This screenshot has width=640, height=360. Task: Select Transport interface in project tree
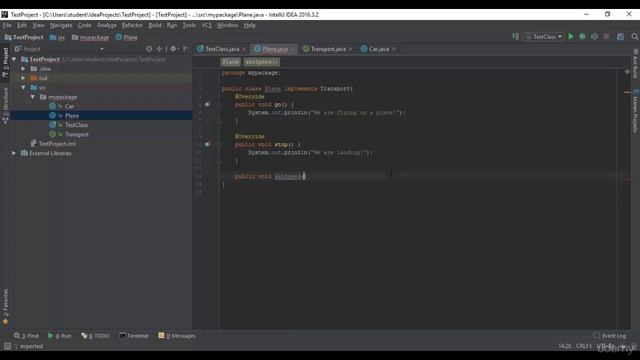pyautogui.click(x=77, y=134)
